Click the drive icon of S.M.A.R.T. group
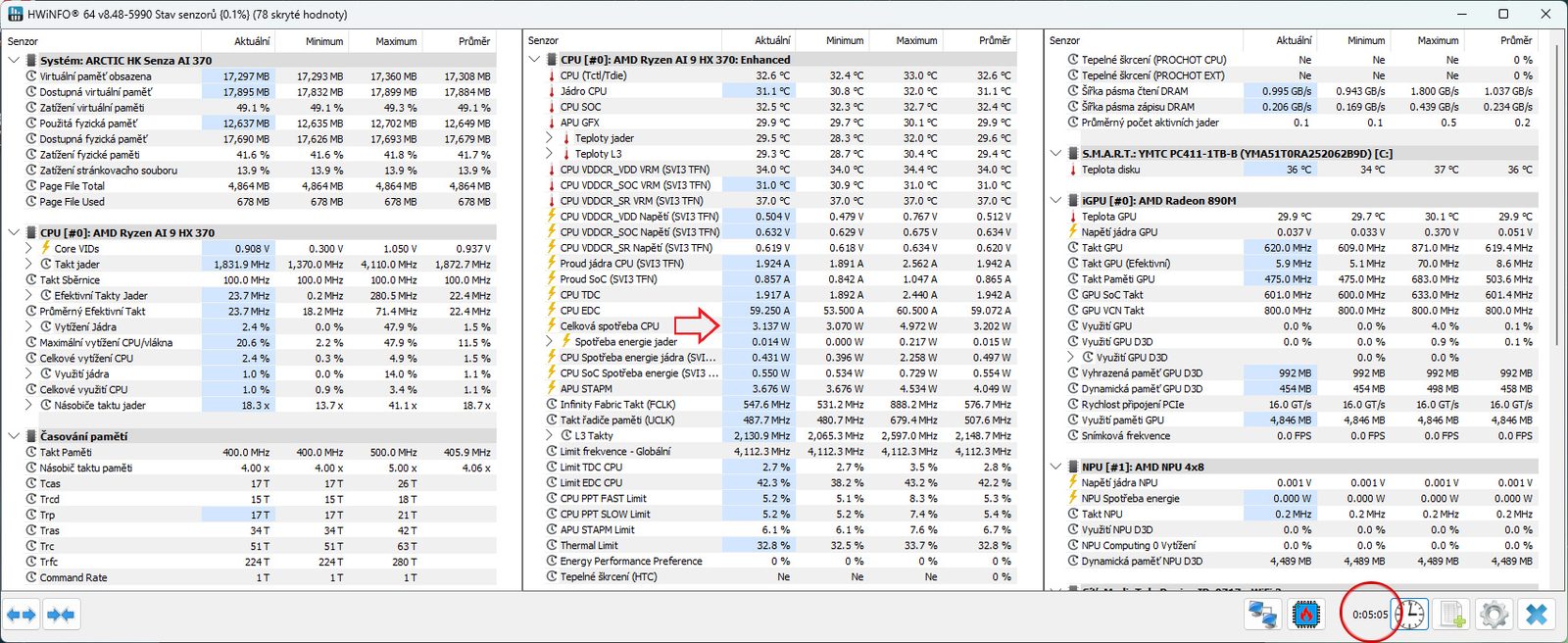Viewport: 1568px width, 643px height. [1072, 154]
